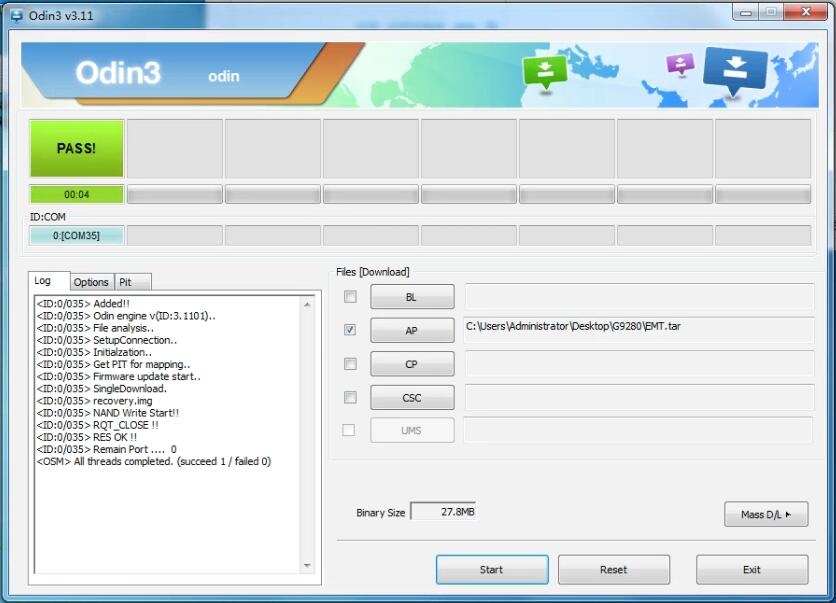Screen dimensions: 836x603
Task: Click the green 00:04 progress bar
Action: [77, 195]
